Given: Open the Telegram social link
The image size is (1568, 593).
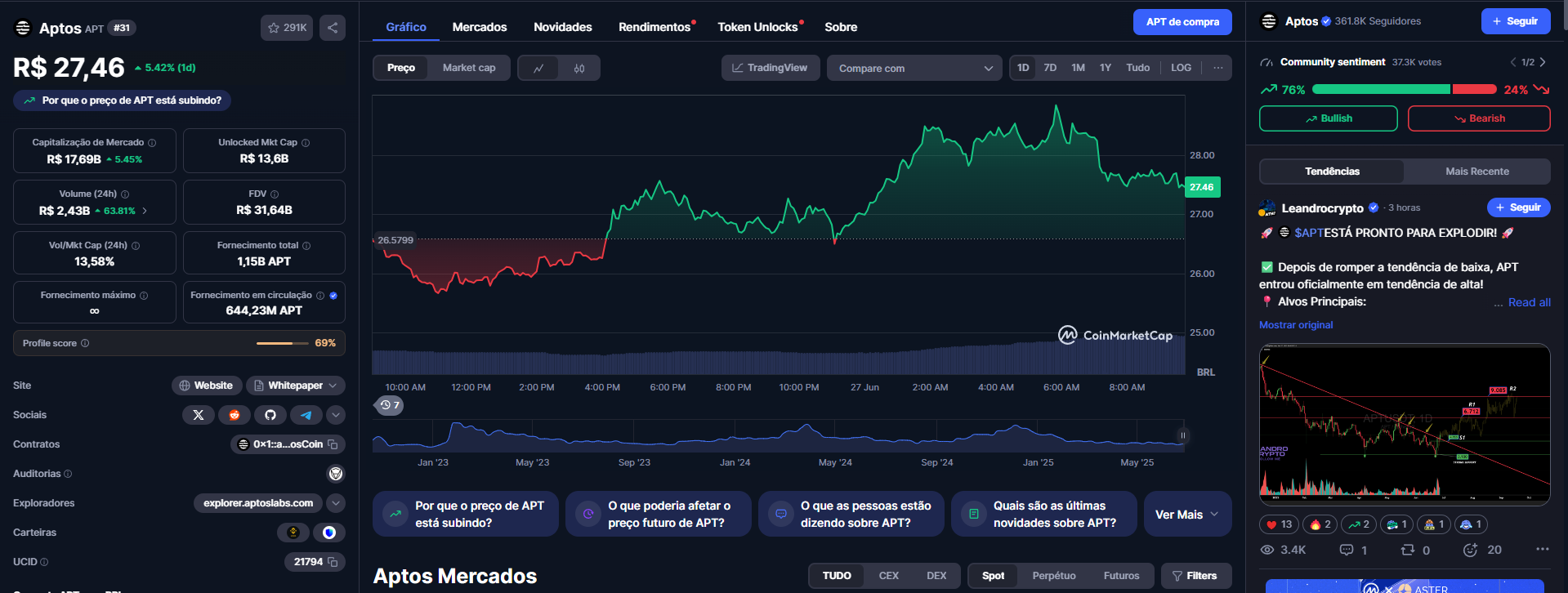Looking at the screenshot, I should coord(306,415).
